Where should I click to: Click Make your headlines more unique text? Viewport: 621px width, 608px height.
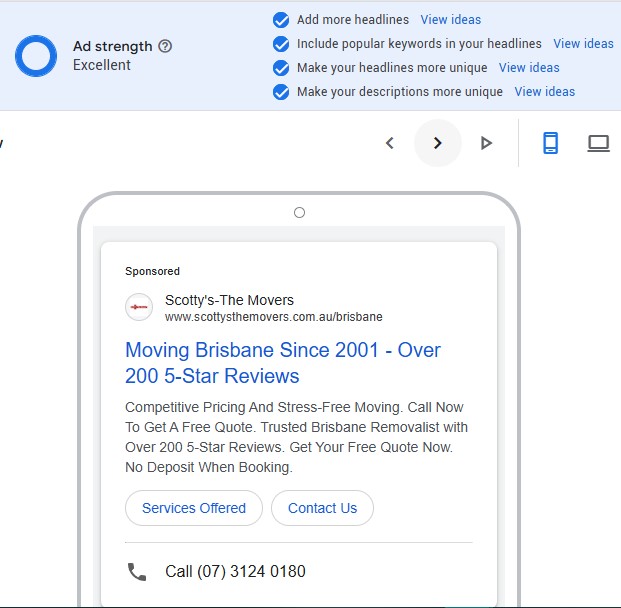(x=392, y=68)
